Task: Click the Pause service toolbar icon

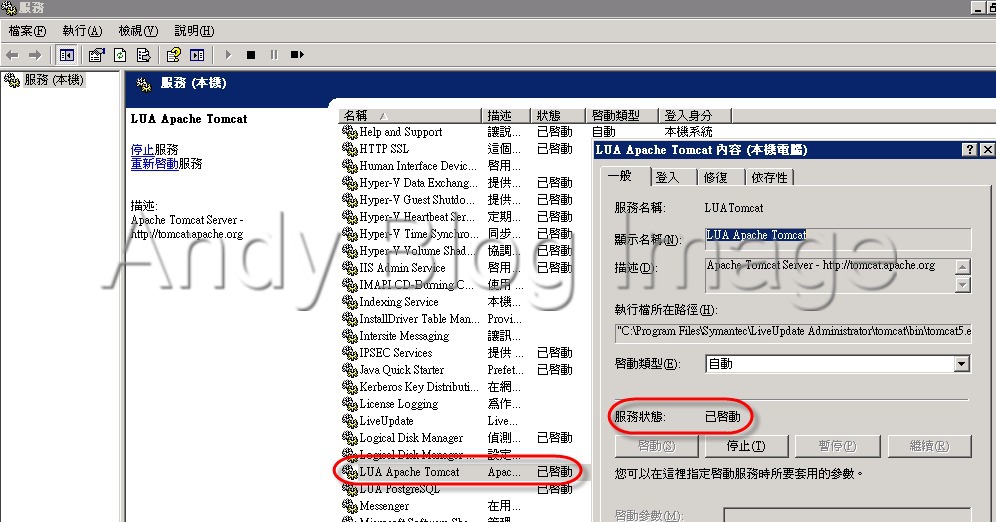Action: coord(274,55)
